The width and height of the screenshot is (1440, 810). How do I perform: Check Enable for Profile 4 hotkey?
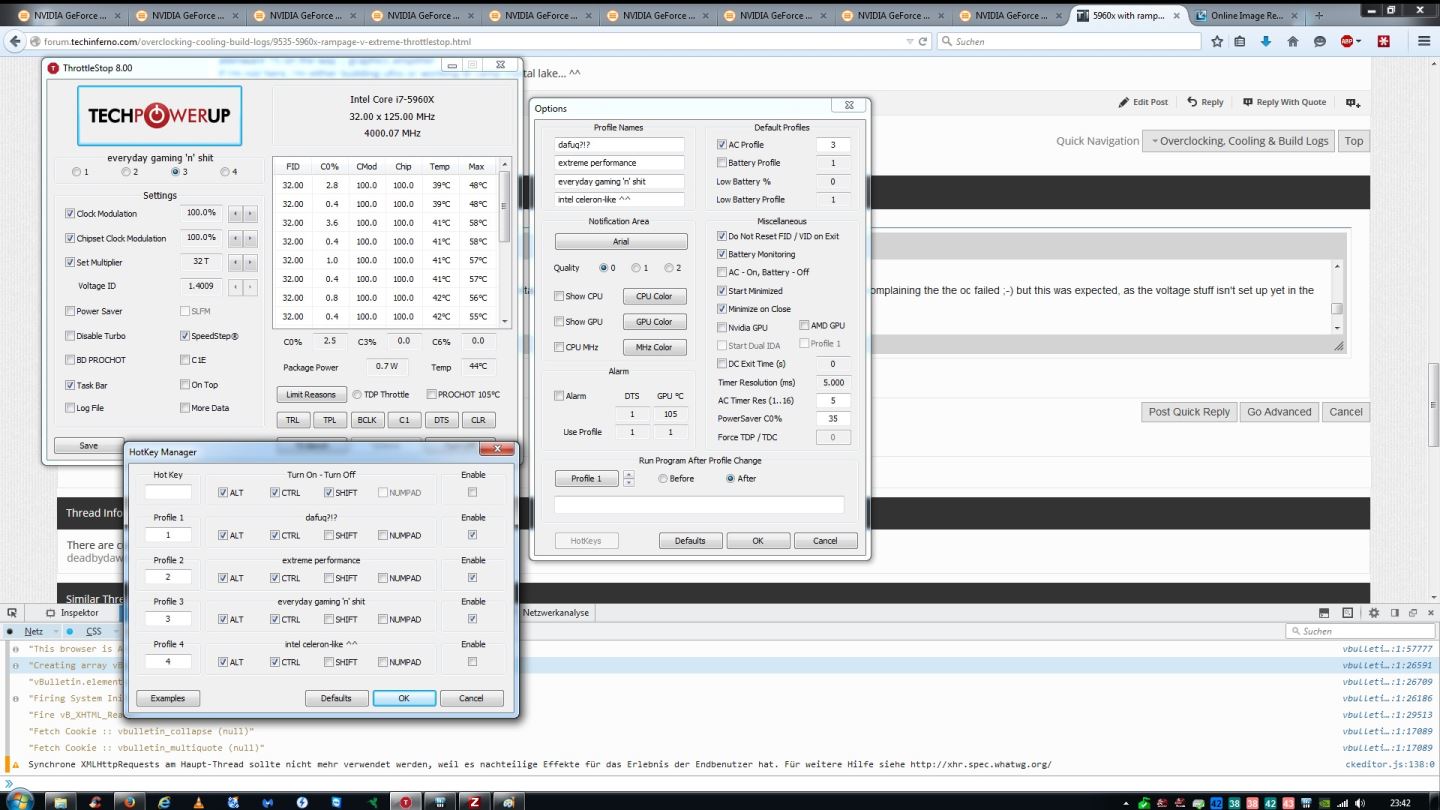pyautogui.click(x=472, y=661)
